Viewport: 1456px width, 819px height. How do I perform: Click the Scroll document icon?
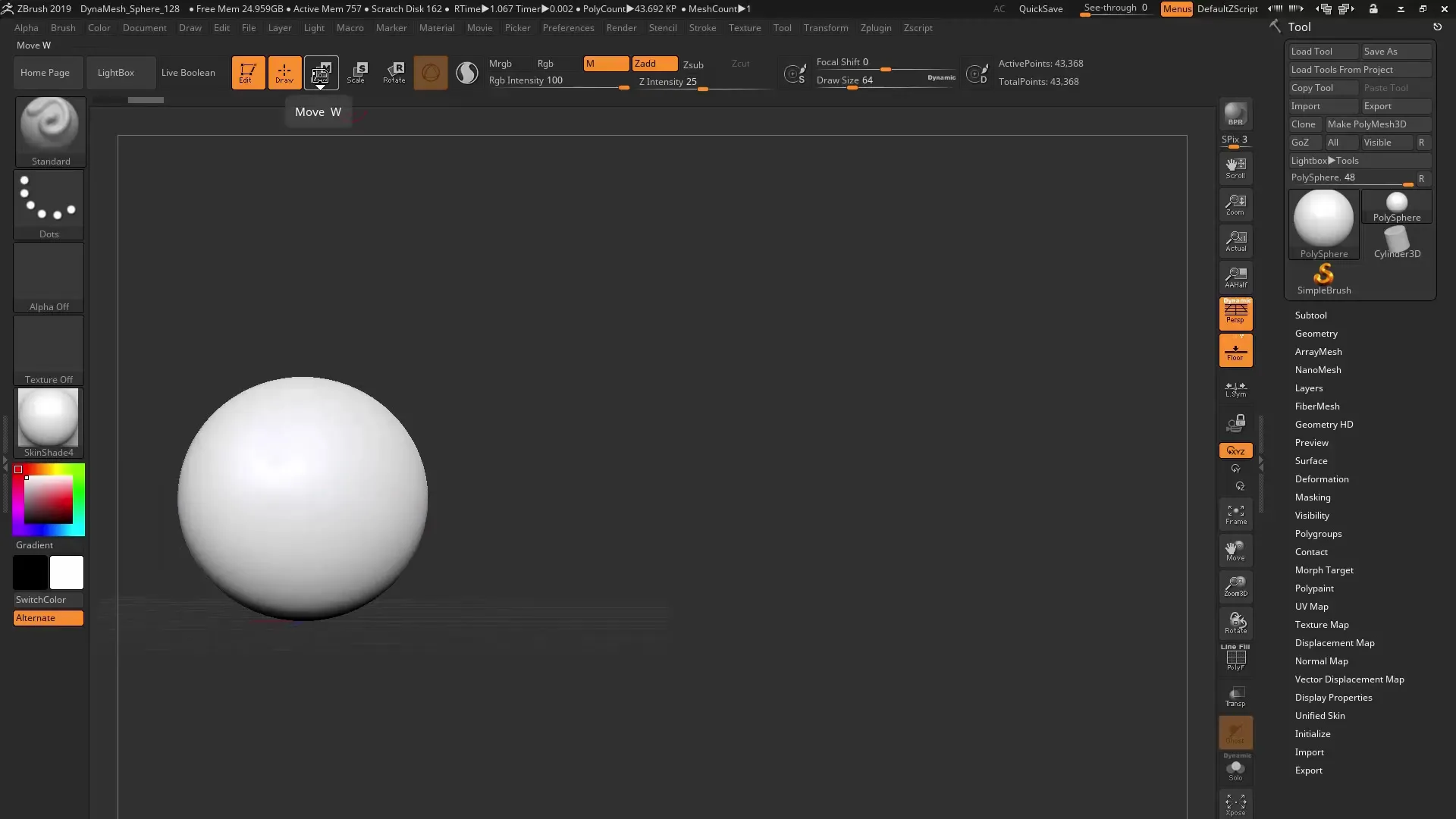coord(1235,168)
